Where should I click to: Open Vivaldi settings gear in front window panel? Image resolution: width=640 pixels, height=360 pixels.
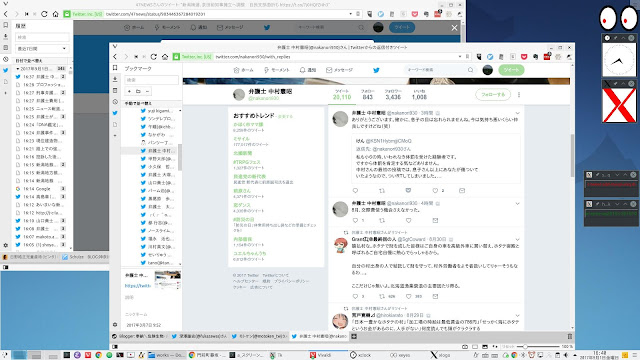115,325
